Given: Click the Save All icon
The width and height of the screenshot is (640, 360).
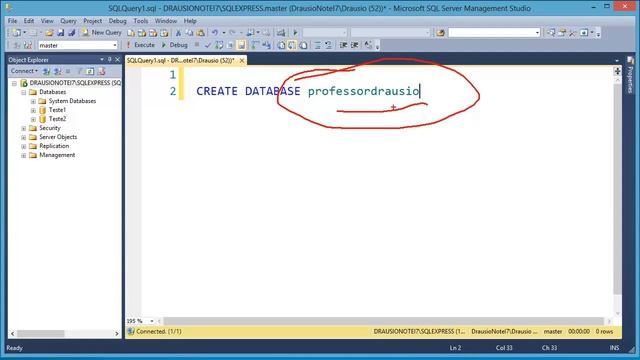Looking at the screenshot, I should click(71, 33).
